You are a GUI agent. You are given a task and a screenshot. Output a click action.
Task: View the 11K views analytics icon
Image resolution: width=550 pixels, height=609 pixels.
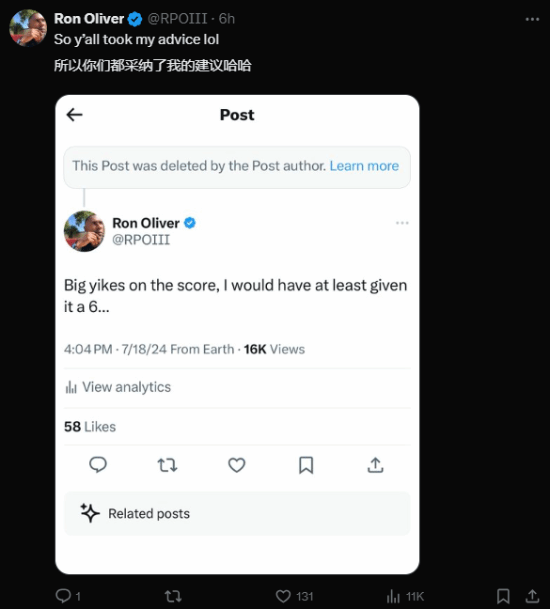click(x=405, y=596)
